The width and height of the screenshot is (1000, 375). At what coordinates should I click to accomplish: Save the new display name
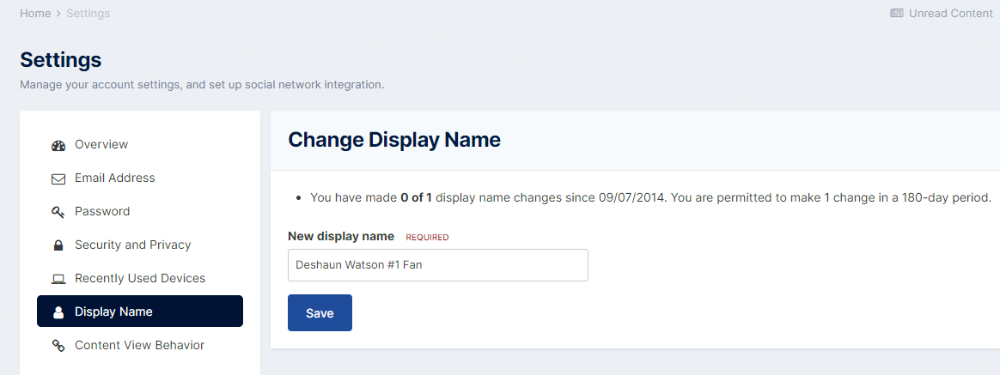[x=320, y=312]
